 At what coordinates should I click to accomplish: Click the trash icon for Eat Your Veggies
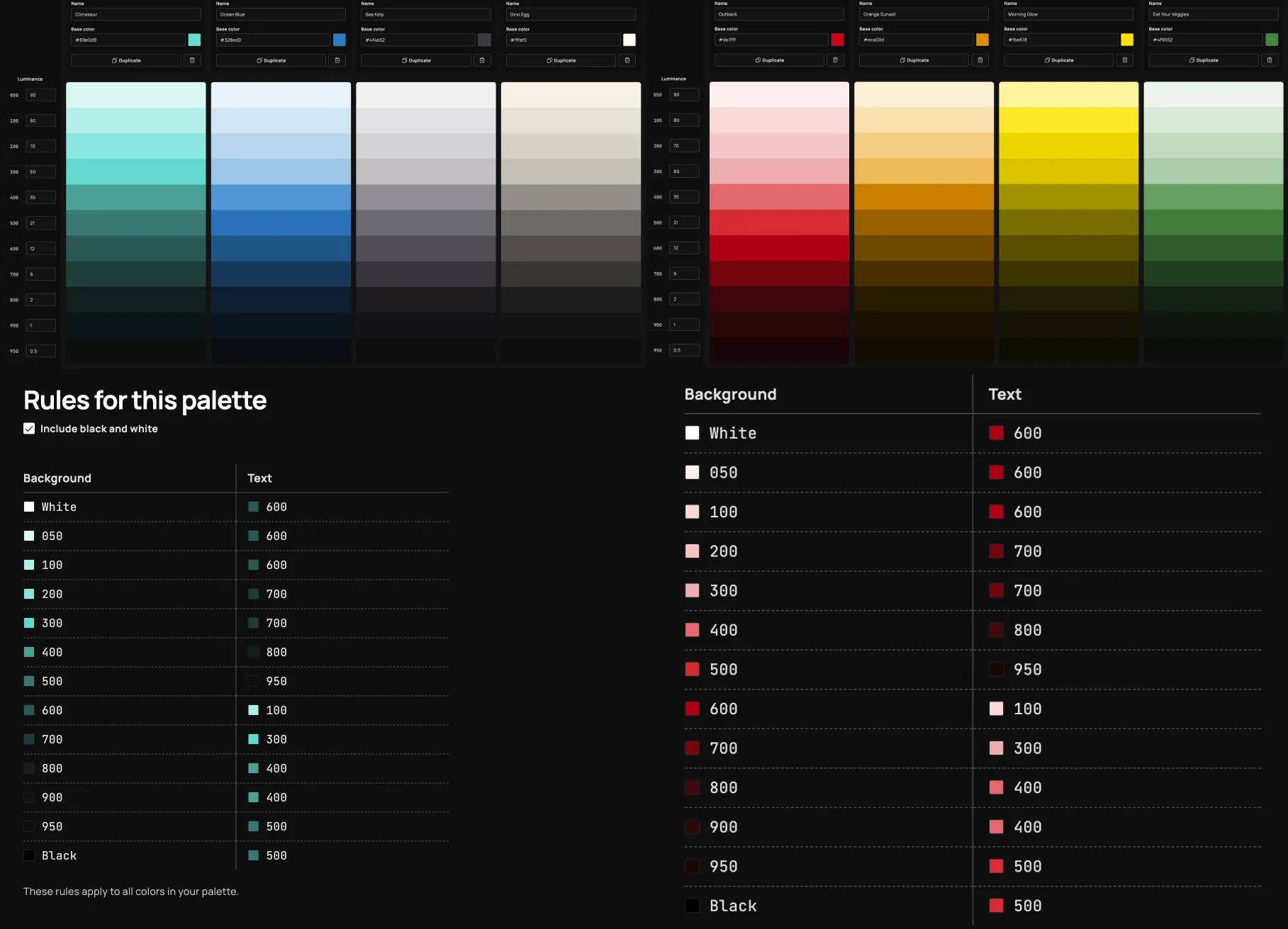coord(1270,60)
